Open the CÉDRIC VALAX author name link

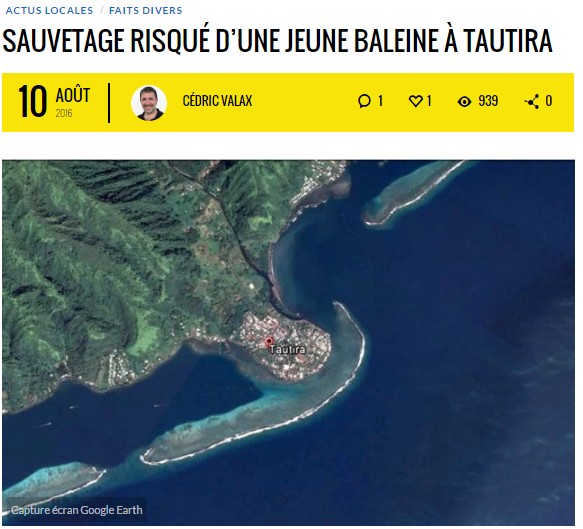pos(217,101)
